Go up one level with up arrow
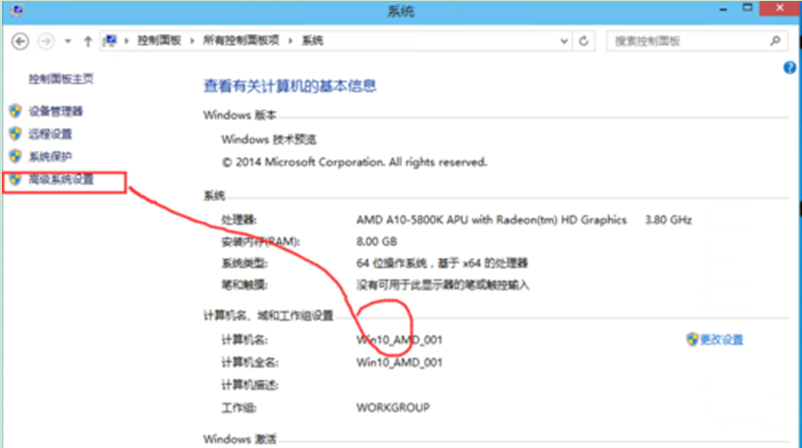The width and height of the screenshot is (802, 448). point(88,41)
